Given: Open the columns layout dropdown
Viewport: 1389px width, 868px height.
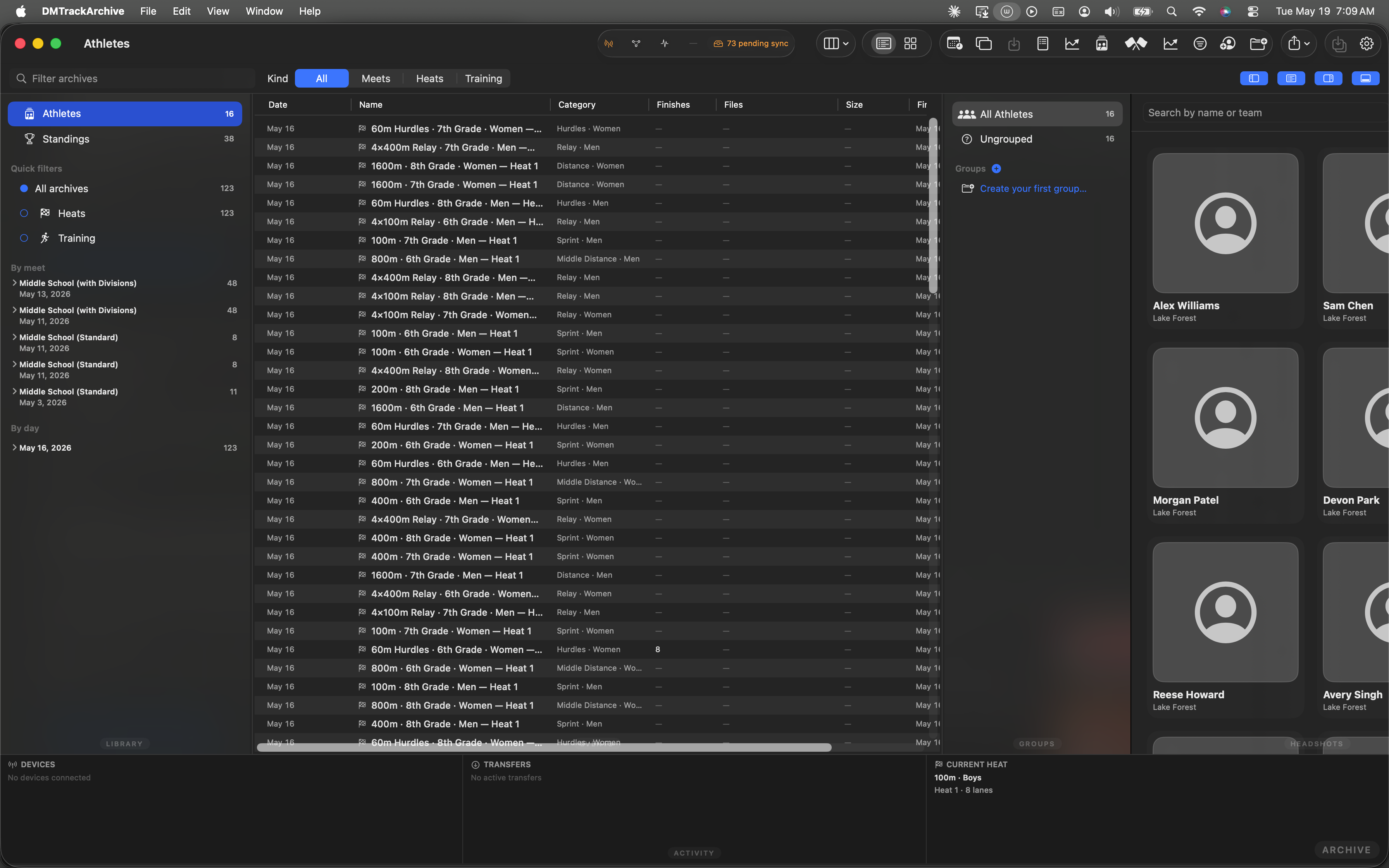Looking at the screenshot, I should (836, 44).
